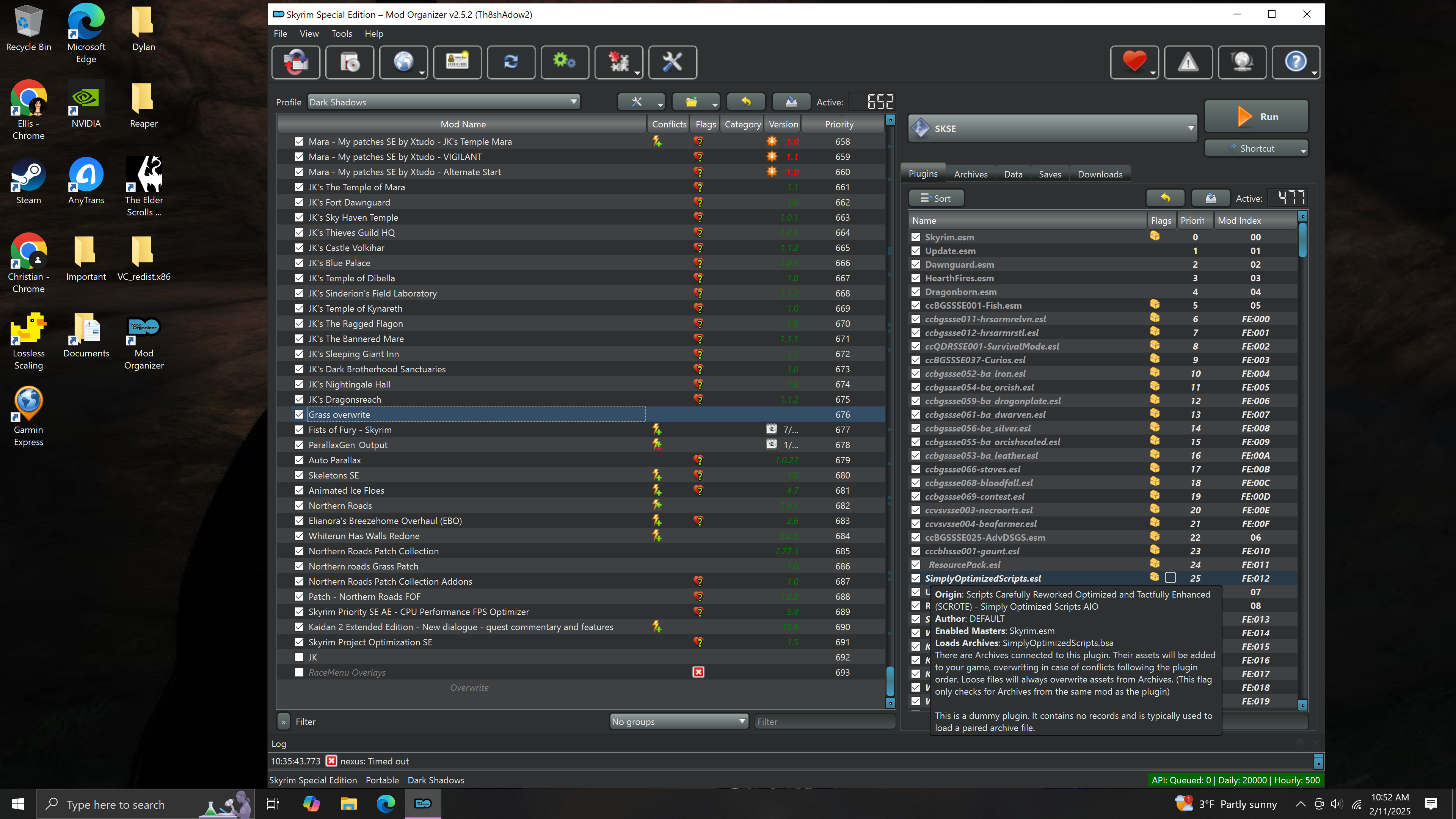Click the Install Mod from archive icon
This screenshot has width=1456, height=819.
click(350, 62)
